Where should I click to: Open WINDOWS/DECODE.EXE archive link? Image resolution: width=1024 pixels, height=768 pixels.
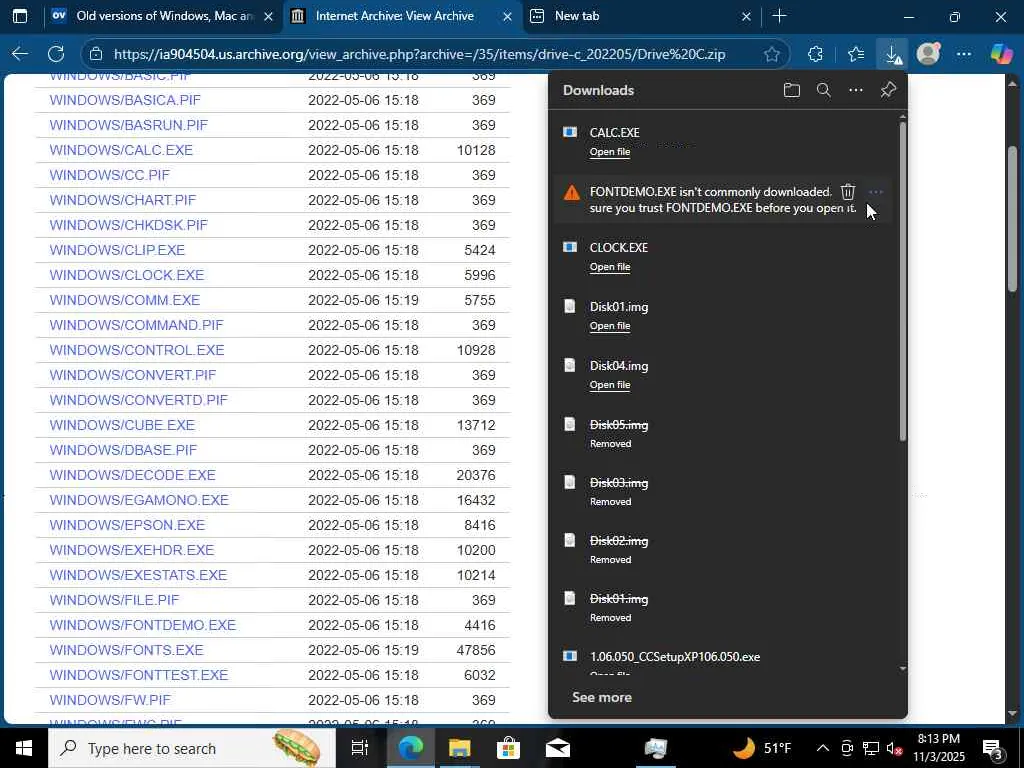[x=133, y=475]
